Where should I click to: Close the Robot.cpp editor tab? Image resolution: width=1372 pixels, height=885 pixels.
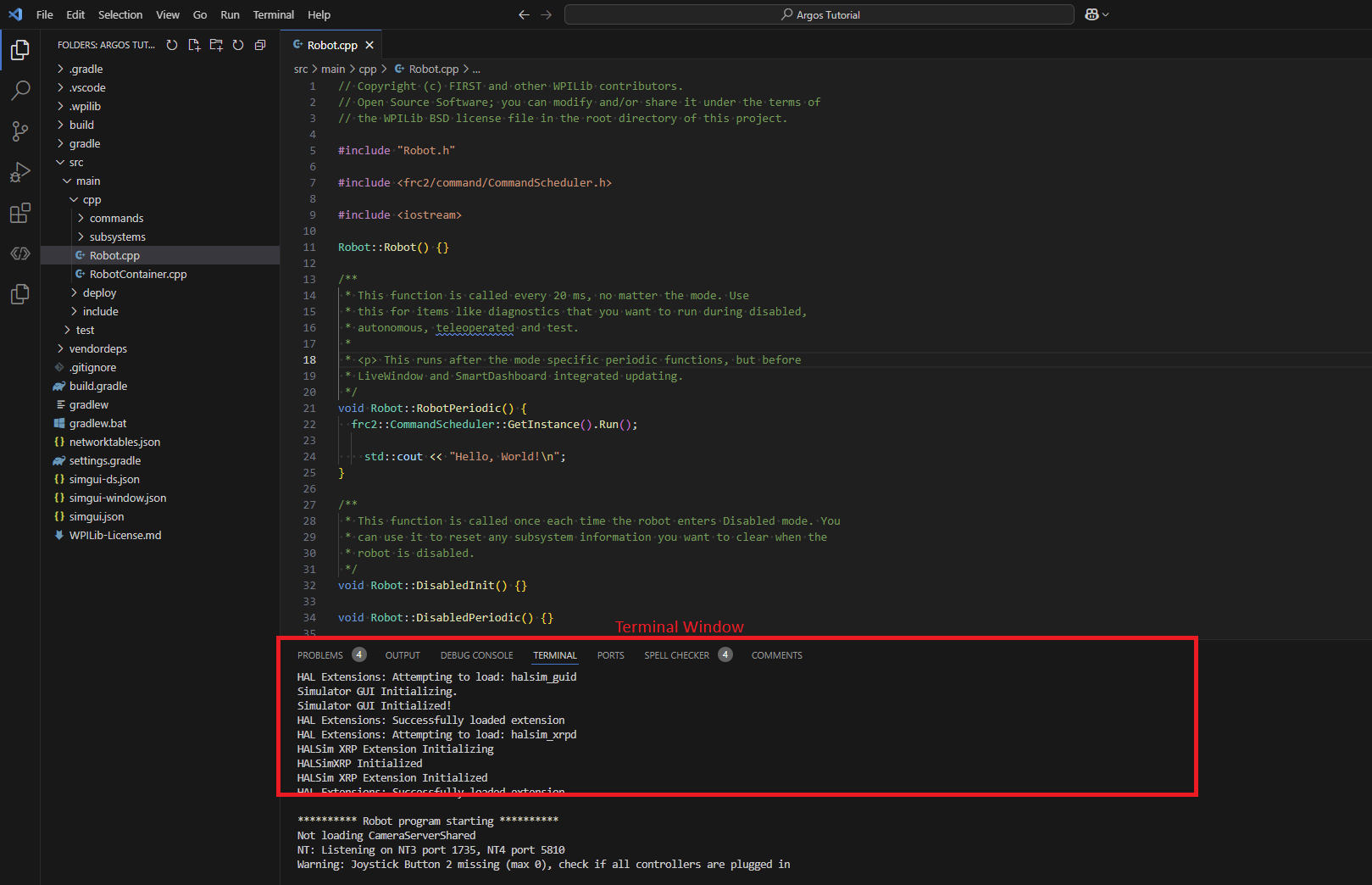pyautogui.click(x=369, y=45)
